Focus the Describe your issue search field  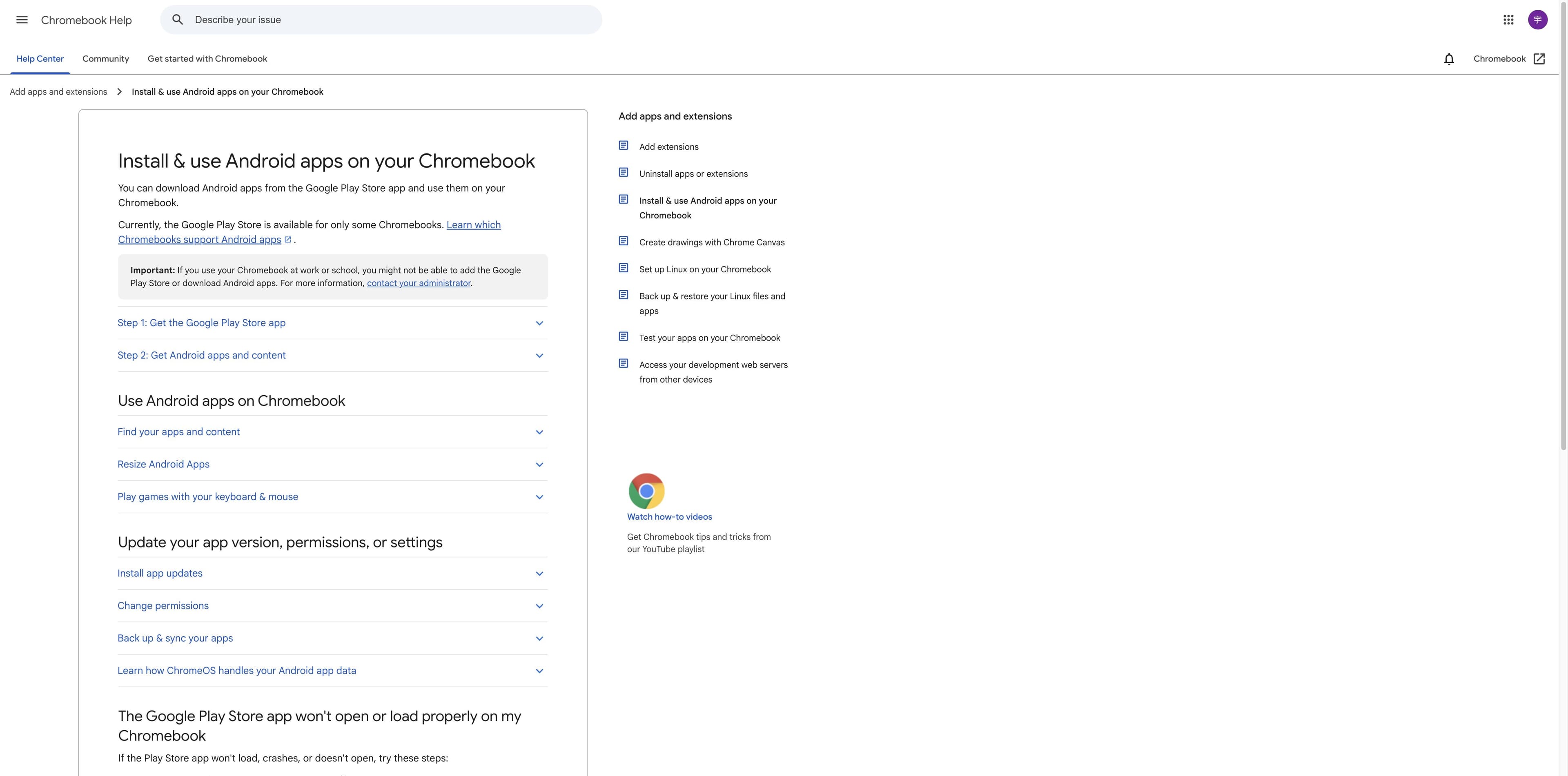point(381,20)
